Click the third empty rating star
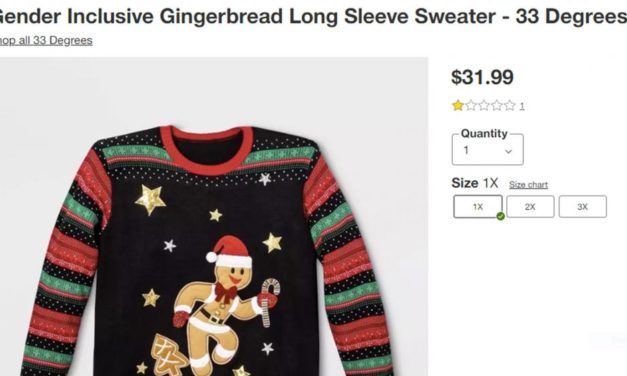Viewport: 627px width, 376px height. pyautogui.click(x=497, y=106)
